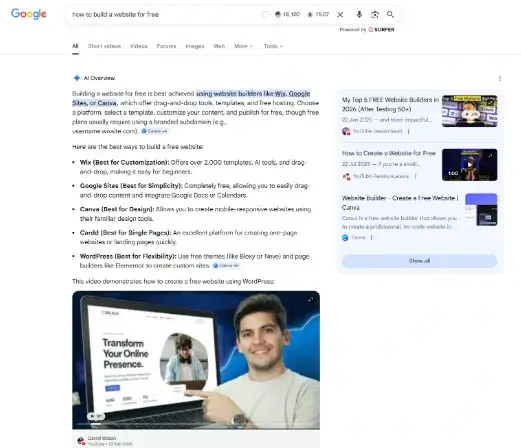Click the search volume 18,100 icon

tap(278, 14)
